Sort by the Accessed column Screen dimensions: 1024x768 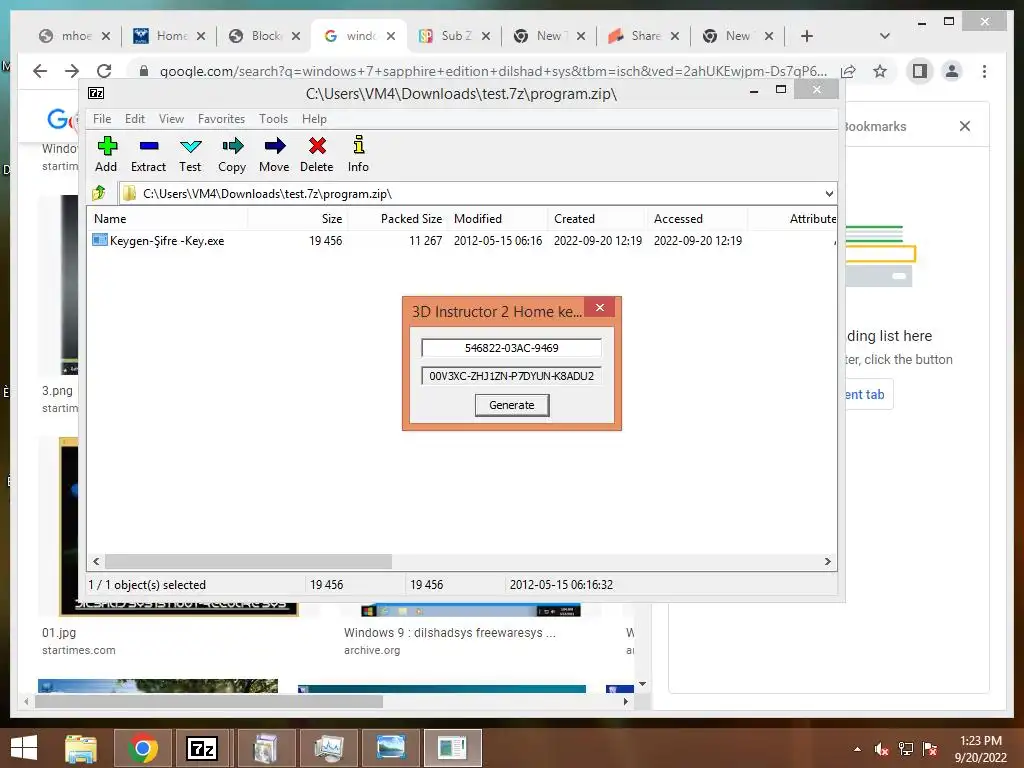[697, 219]
